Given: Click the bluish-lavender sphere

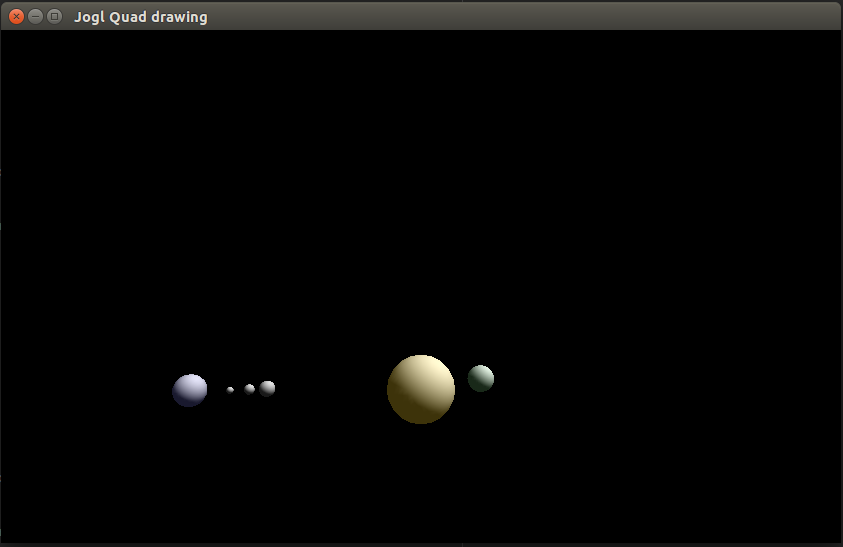Looking at the screenshot, I should [x=189, y=390].
